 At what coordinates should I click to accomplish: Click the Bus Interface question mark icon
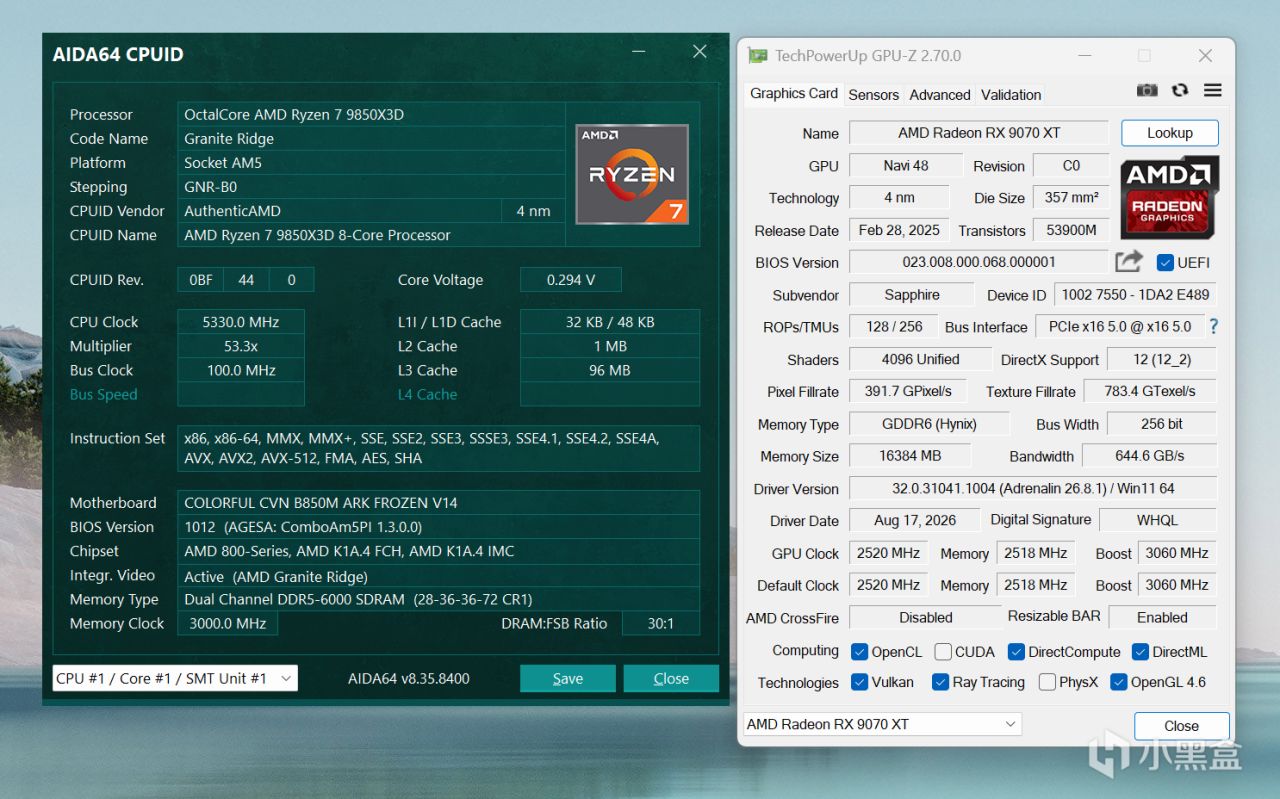point(1214,326)
